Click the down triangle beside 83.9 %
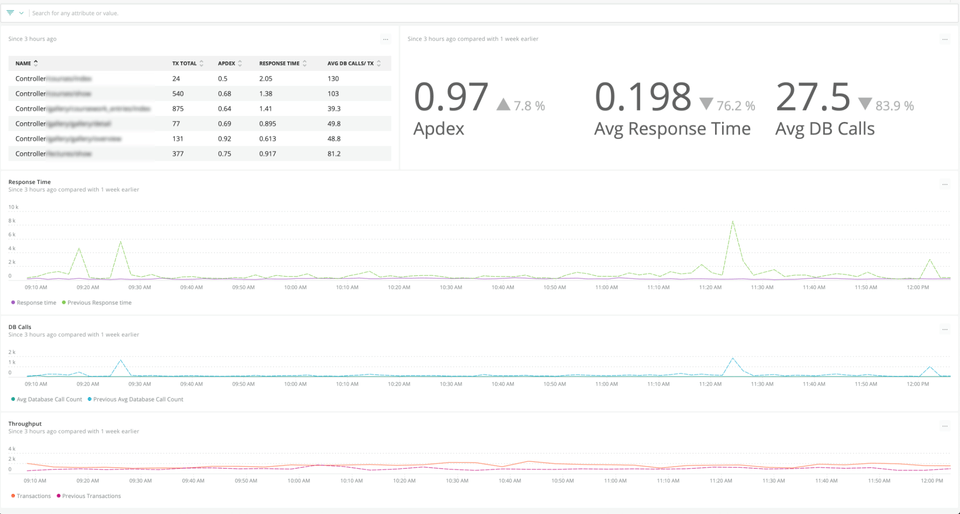The height and width of the screenshot is (514, 960). coord(864,105)
